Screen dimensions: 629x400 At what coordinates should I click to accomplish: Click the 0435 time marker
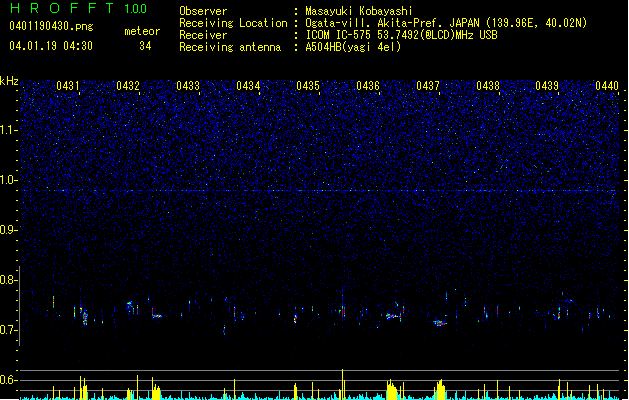click(308, 86)
